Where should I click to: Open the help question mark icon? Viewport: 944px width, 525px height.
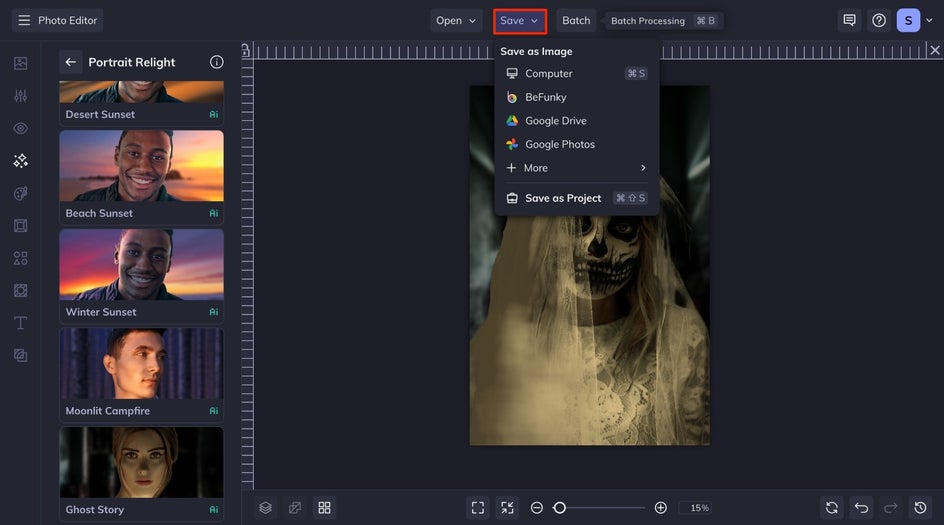point(879,20)
